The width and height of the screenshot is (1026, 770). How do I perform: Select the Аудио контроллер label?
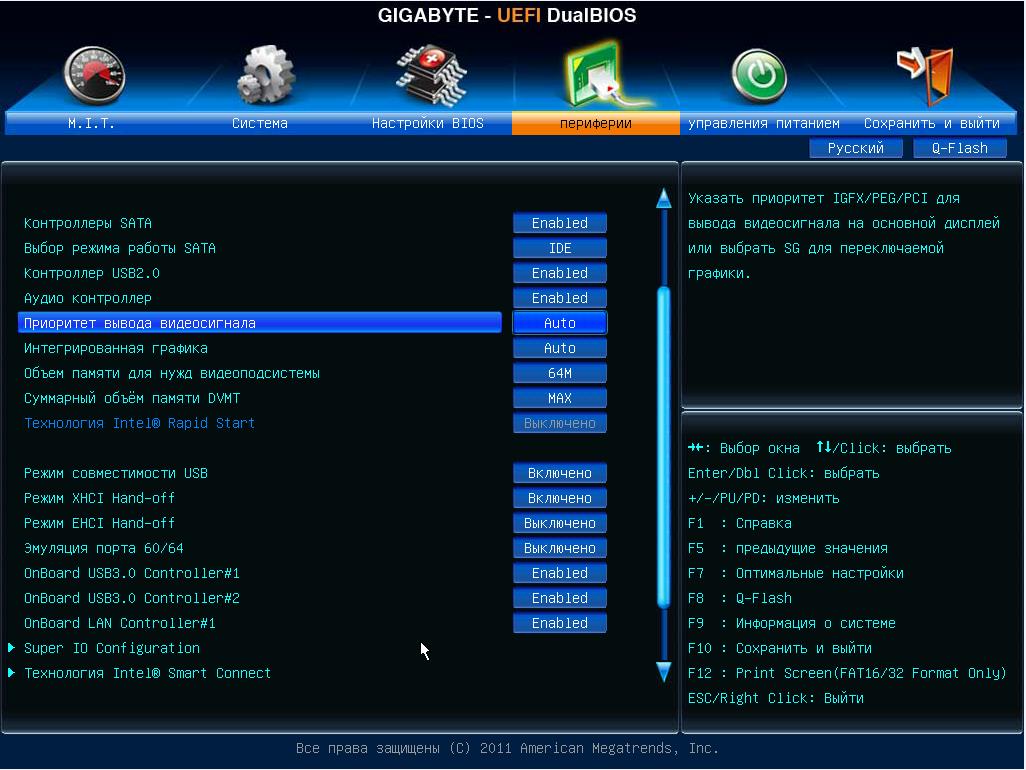[88, 298]
